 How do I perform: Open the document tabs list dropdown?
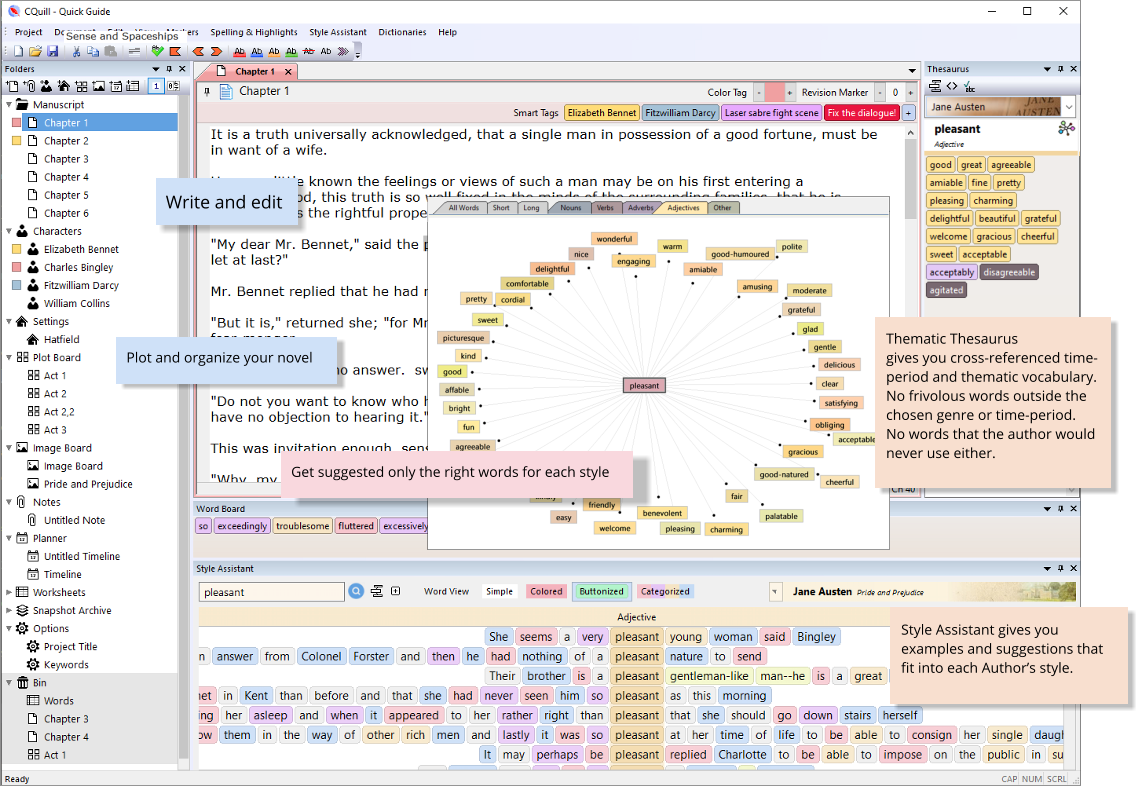(x=912, y=71)
